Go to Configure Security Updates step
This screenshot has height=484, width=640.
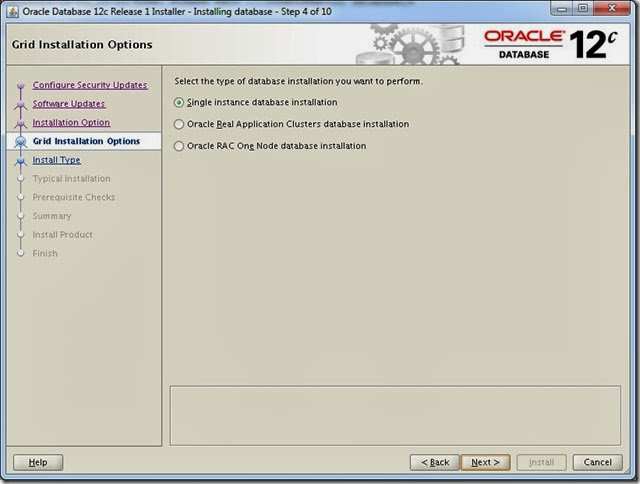[90, 85]
